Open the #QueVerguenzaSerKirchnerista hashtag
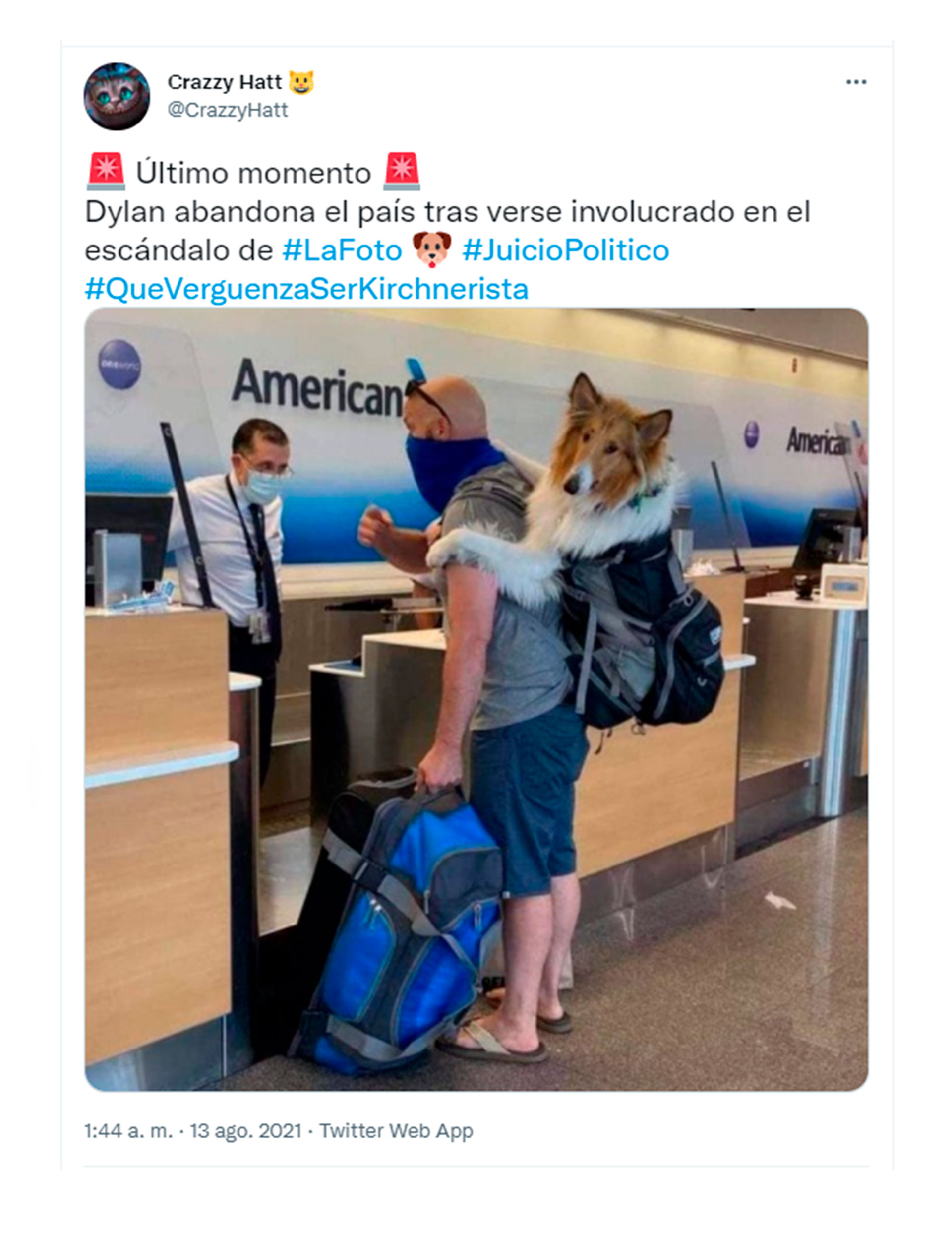 tap(307, 289)
